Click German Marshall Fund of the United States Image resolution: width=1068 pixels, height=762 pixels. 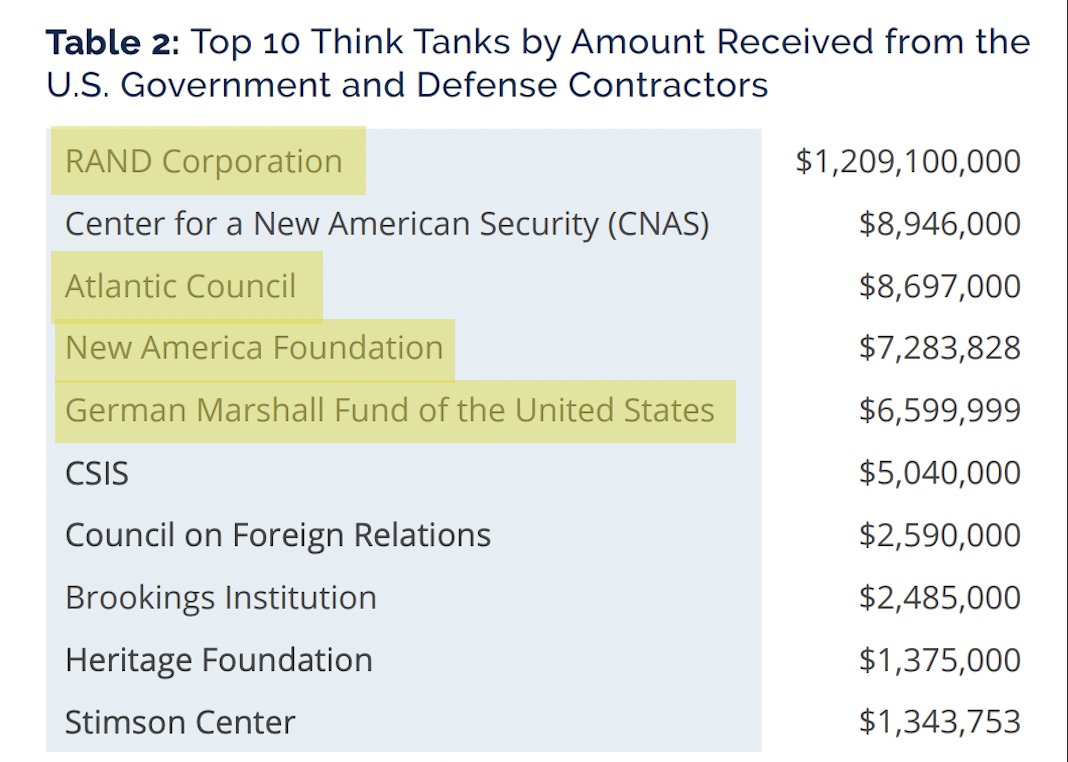click(390, 410)
